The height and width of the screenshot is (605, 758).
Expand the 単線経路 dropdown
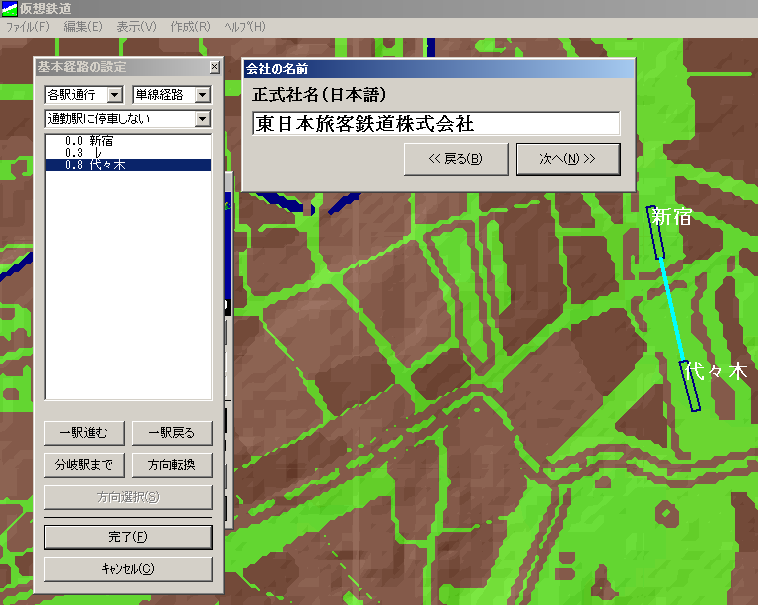(203, 95)
